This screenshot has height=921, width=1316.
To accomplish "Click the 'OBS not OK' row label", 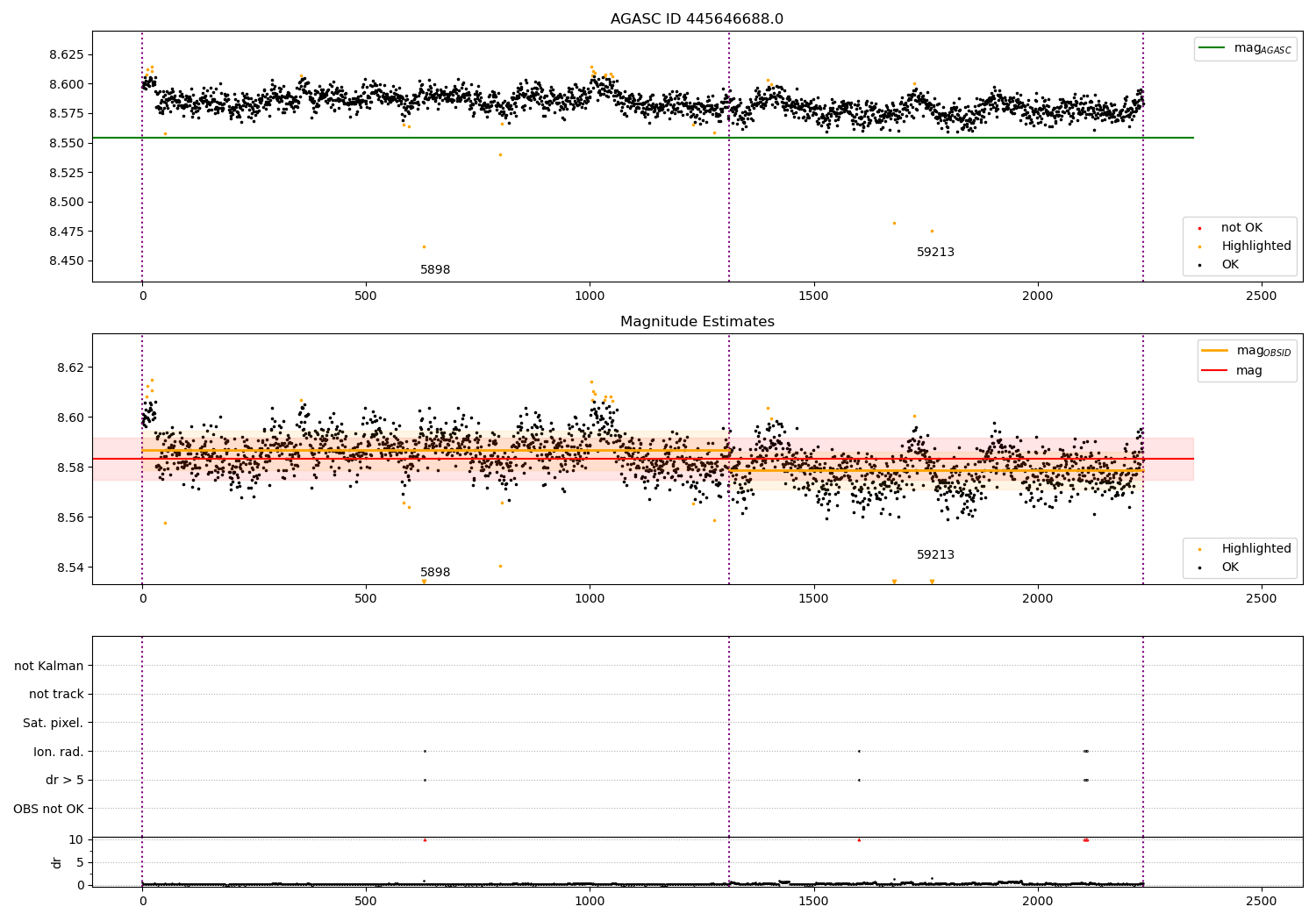I will (49, 809).
